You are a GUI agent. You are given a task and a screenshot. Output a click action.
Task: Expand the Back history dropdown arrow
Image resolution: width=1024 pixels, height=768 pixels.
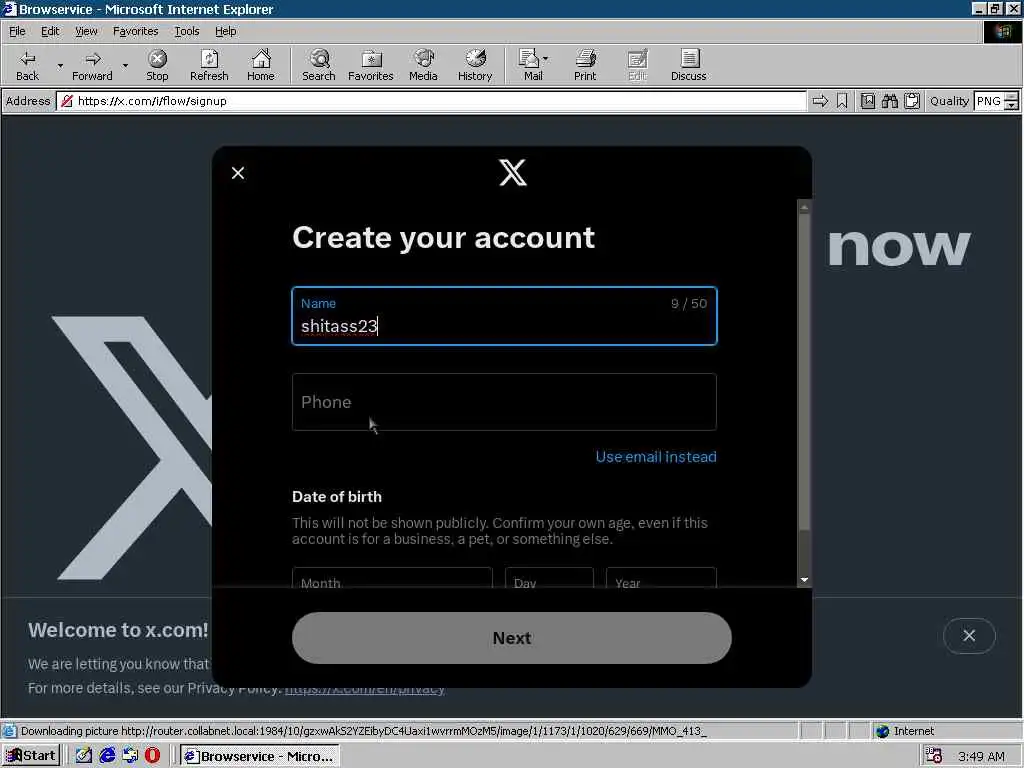click(x=60, y=65)
